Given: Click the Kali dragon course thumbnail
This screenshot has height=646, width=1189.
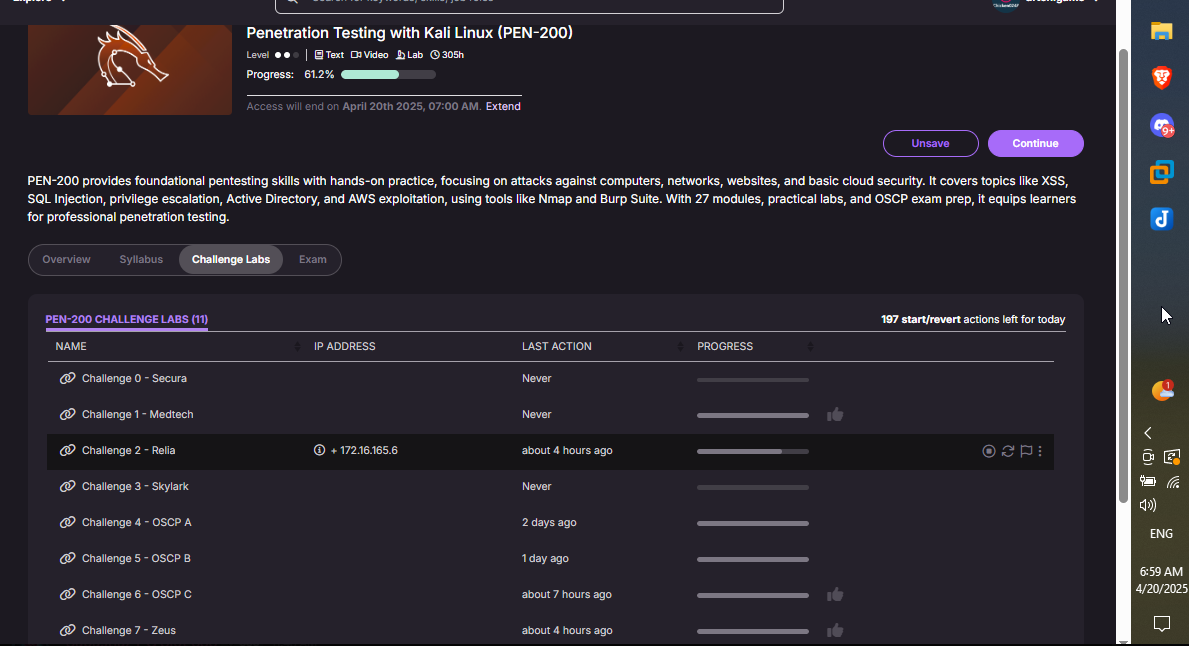Looking at the screenshot, I should 130,70.
